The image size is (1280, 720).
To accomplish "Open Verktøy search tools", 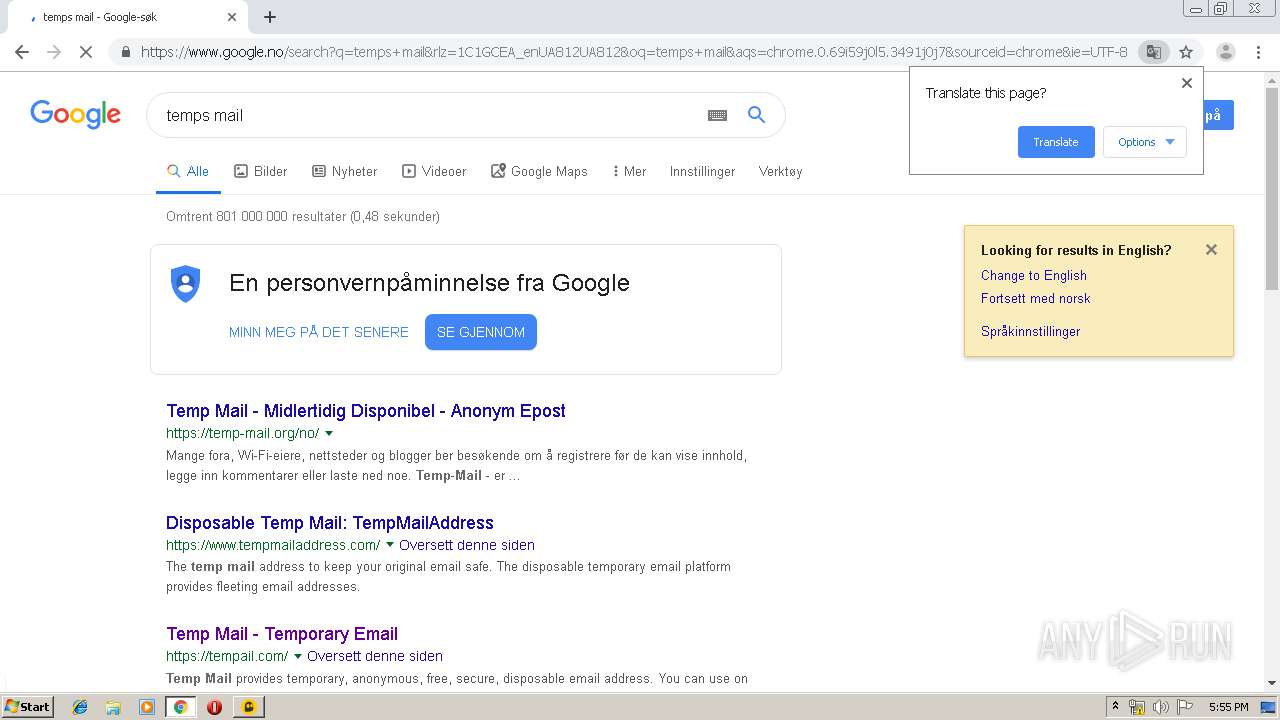I will (x=780, y=172).
